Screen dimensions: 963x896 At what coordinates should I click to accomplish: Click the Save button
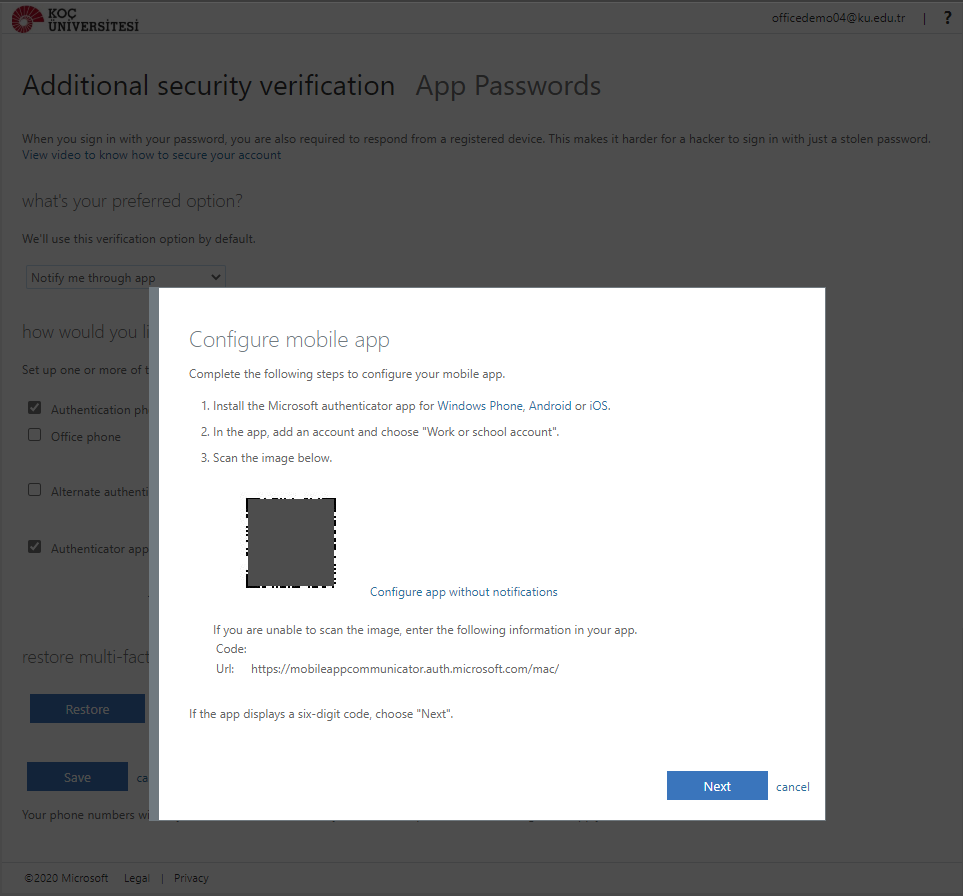(77, 777)
